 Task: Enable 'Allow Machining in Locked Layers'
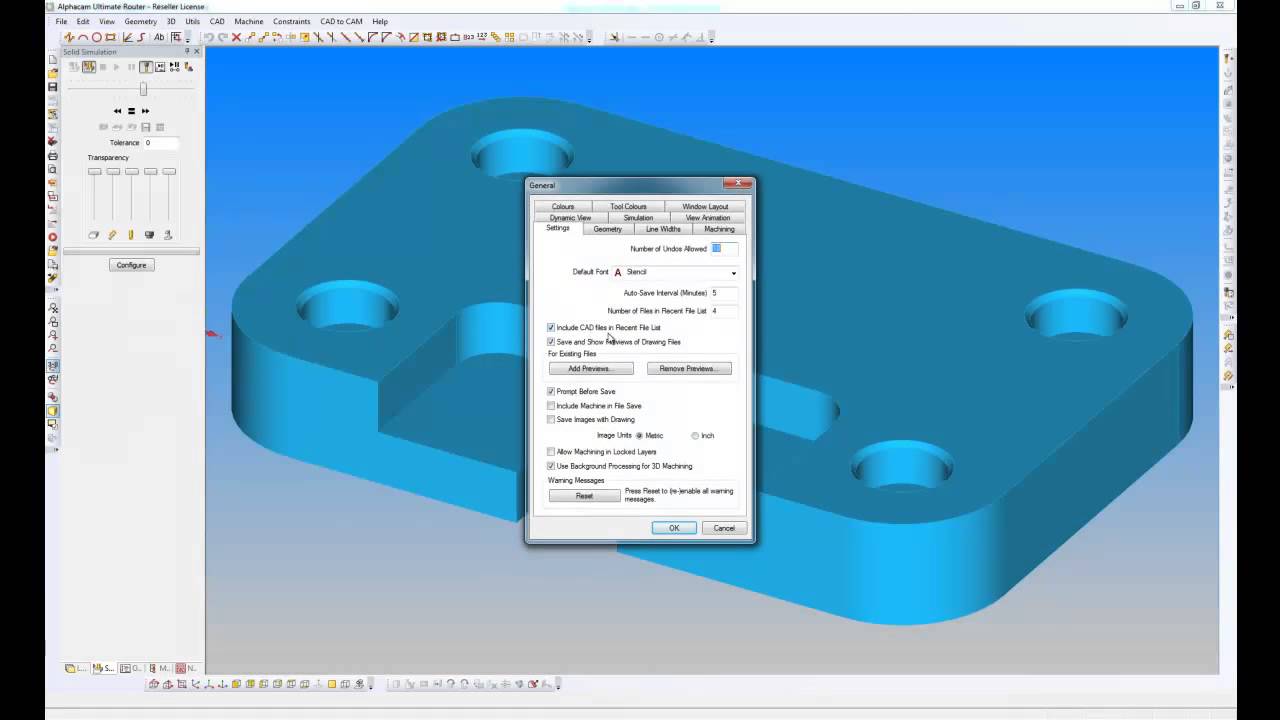tap(551, 452)
